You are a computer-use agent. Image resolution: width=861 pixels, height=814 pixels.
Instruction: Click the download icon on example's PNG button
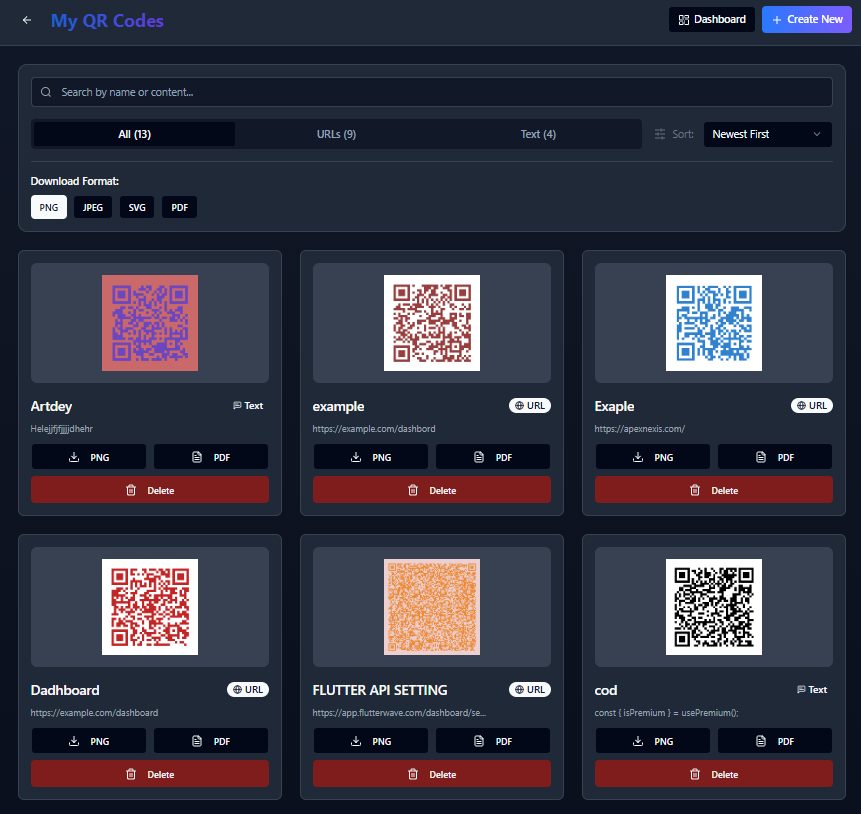click(x=355, y=457)
